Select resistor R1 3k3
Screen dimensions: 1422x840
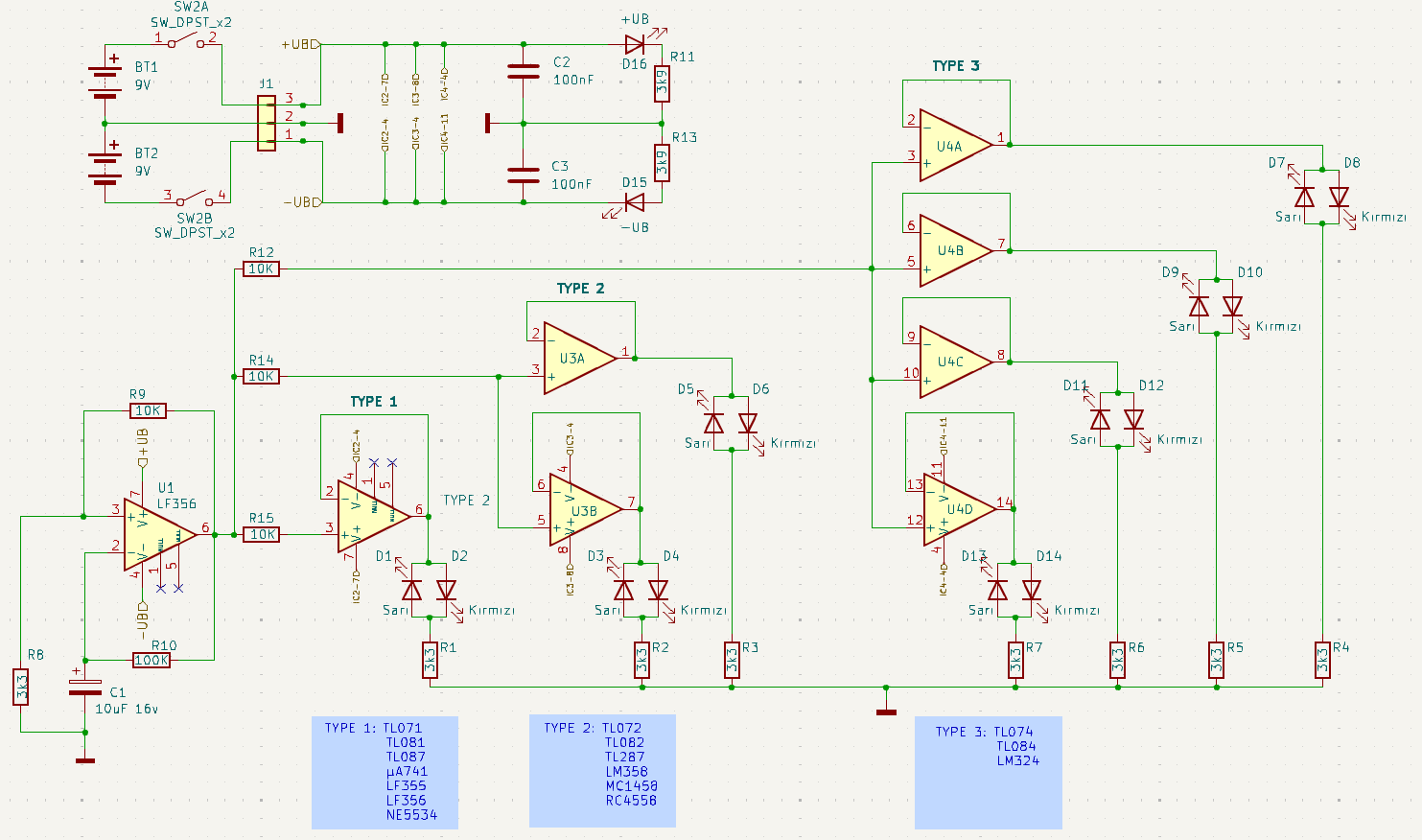click(430, 661)
